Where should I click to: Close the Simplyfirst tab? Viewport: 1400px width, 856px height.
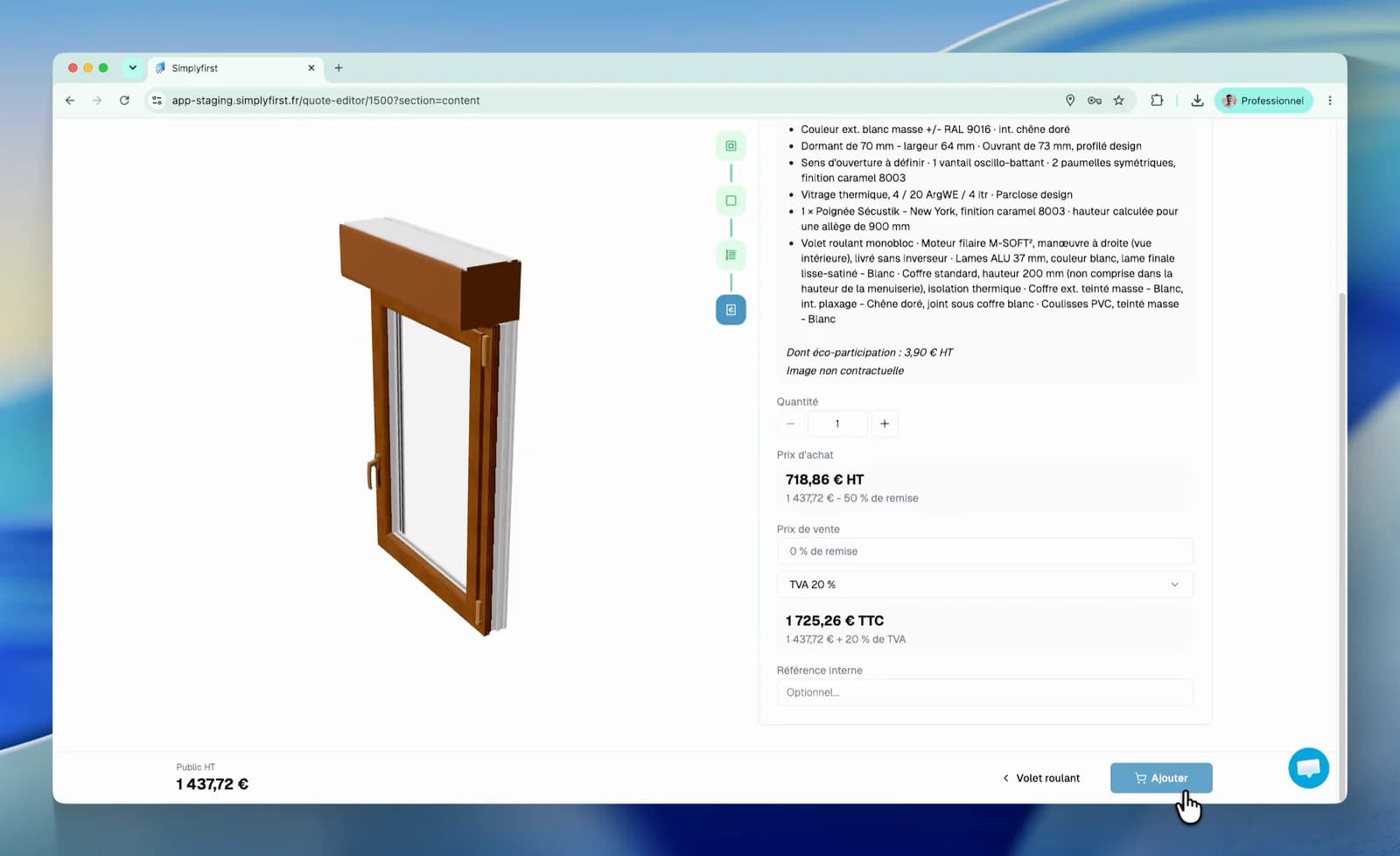click(311, 67)
